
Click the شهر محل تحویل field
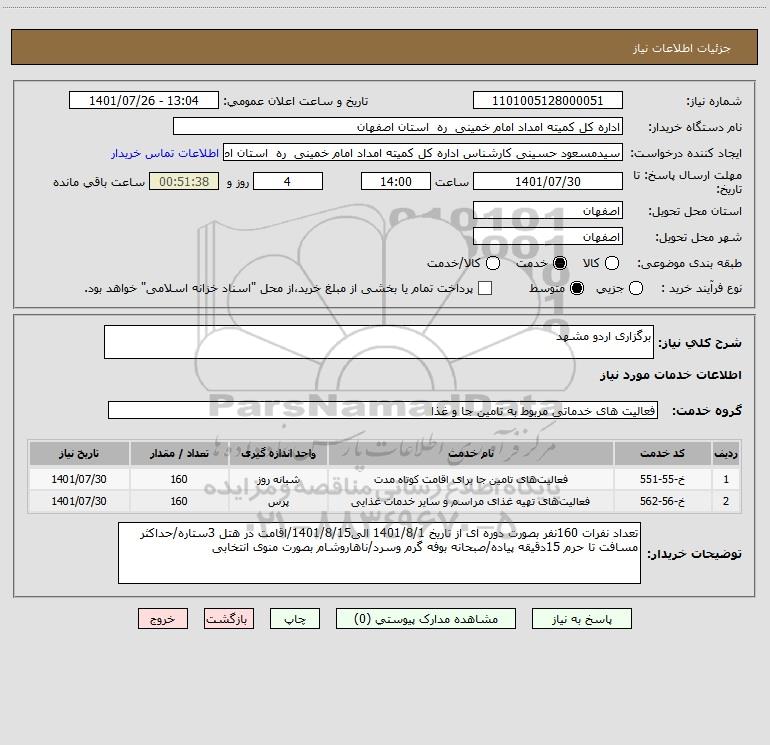point(548,237)
